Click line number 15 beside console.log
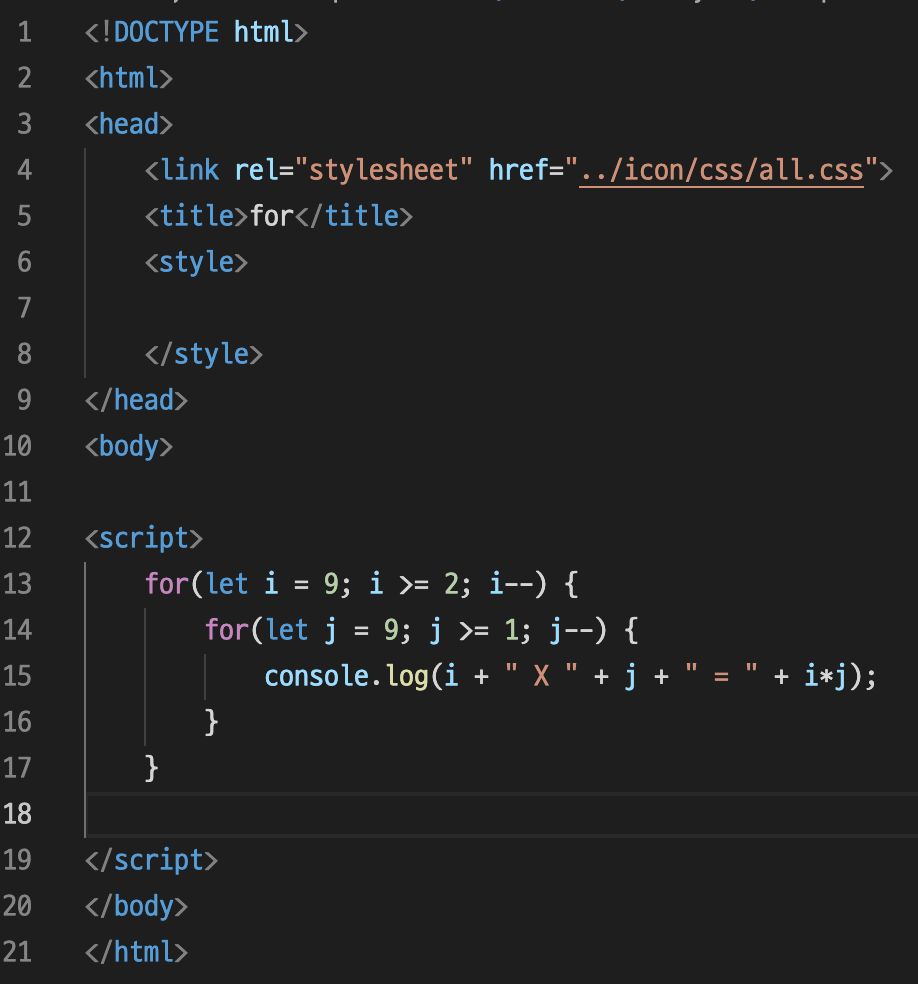918x984 pixels. (x=18, y=676)
